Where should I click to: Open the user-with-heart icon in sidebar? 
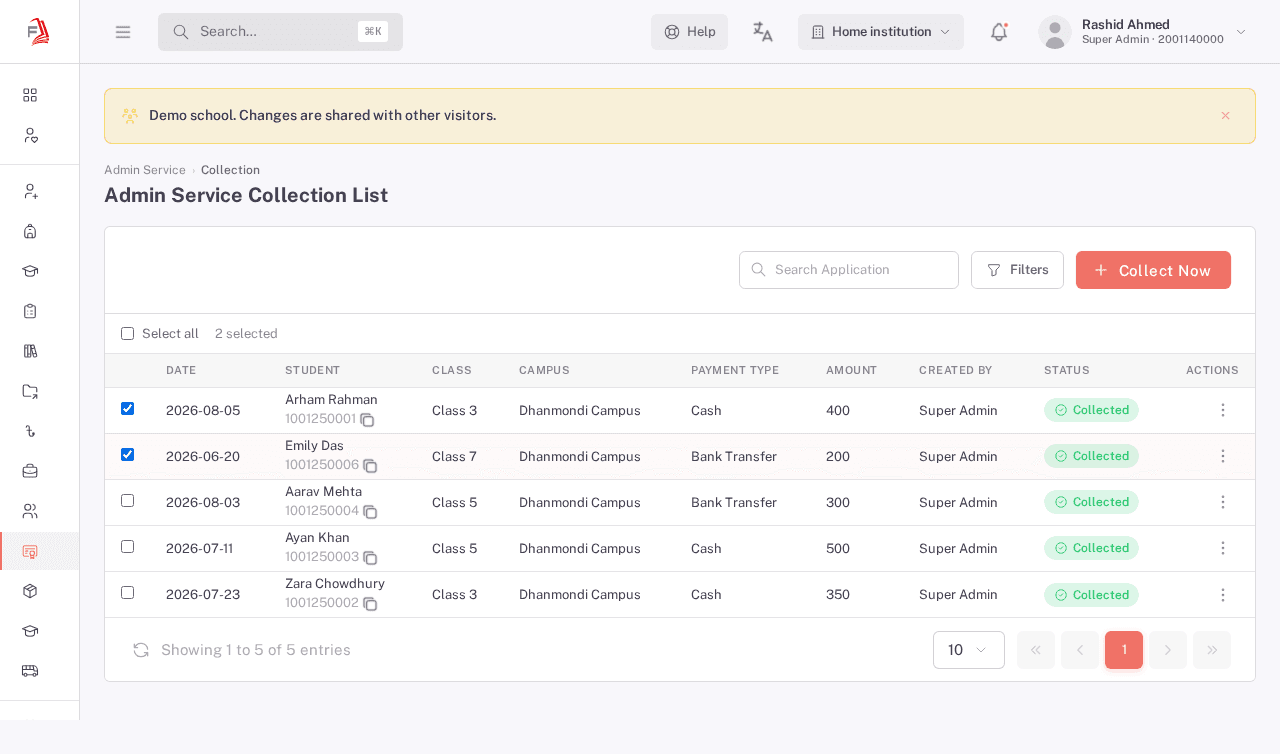coord(30,135)
